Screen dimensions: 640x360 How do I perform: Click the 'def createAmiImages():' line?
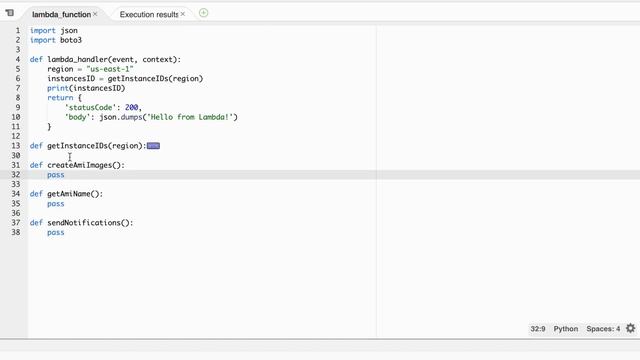[x=77, y=165]
